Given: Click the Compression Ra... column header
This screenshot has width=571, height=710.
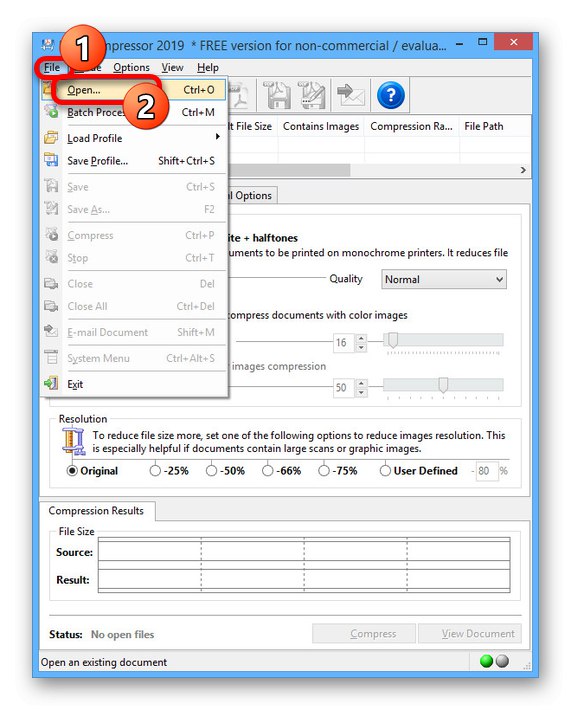Looking at the screenshot, I should tap(411, 126).
